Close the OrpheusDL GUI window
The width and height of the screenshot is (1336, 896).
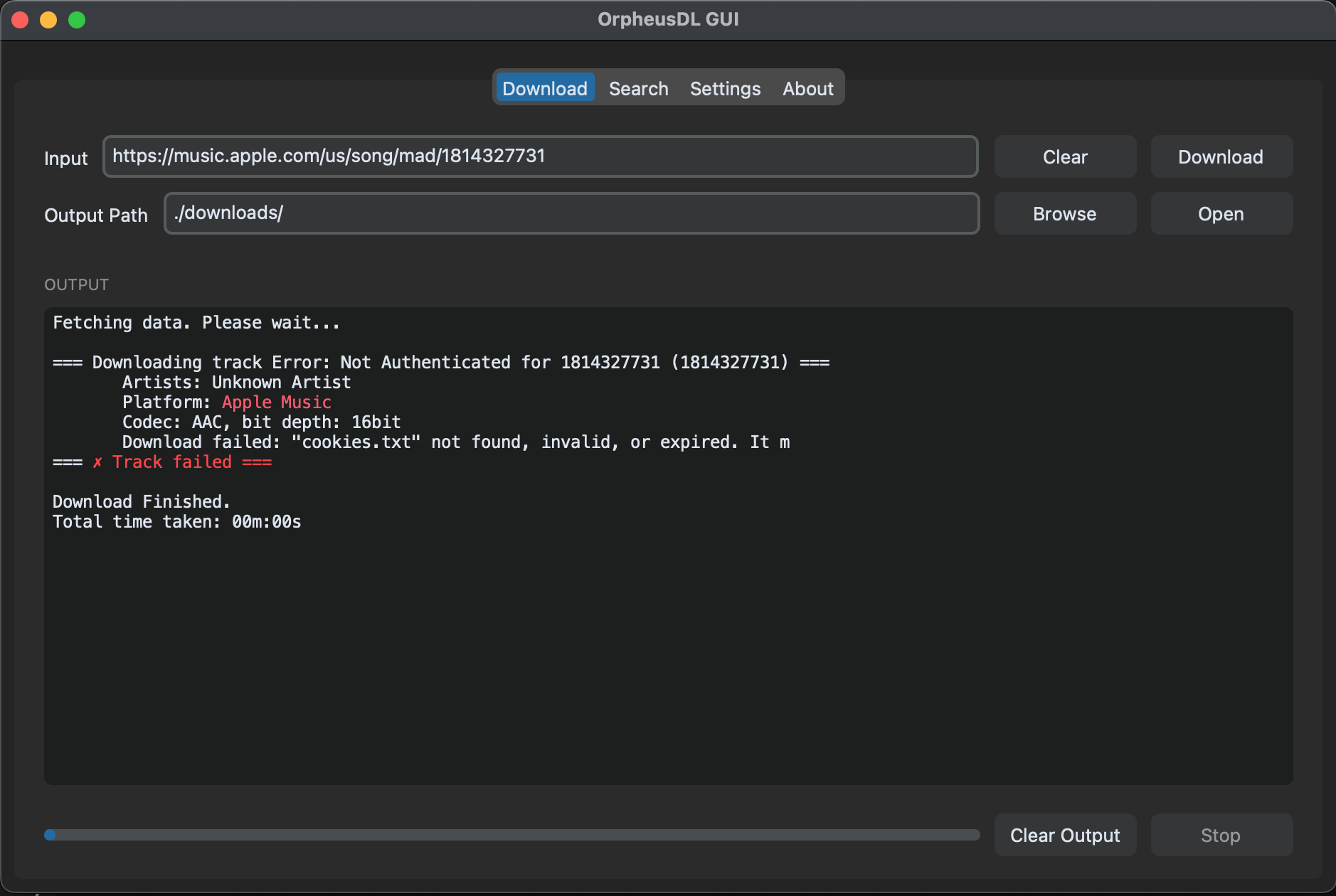(20, 20)
